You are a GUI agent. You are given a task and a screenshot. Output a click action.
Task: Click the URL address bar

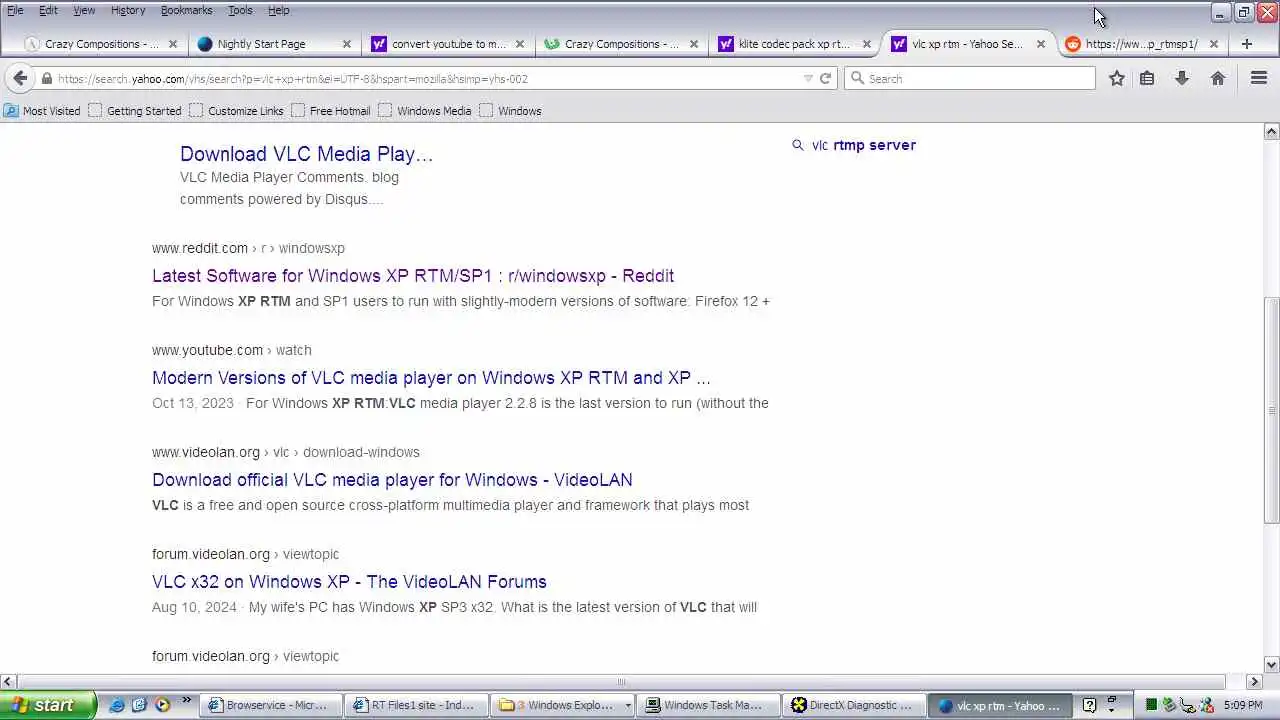[430, 79]
